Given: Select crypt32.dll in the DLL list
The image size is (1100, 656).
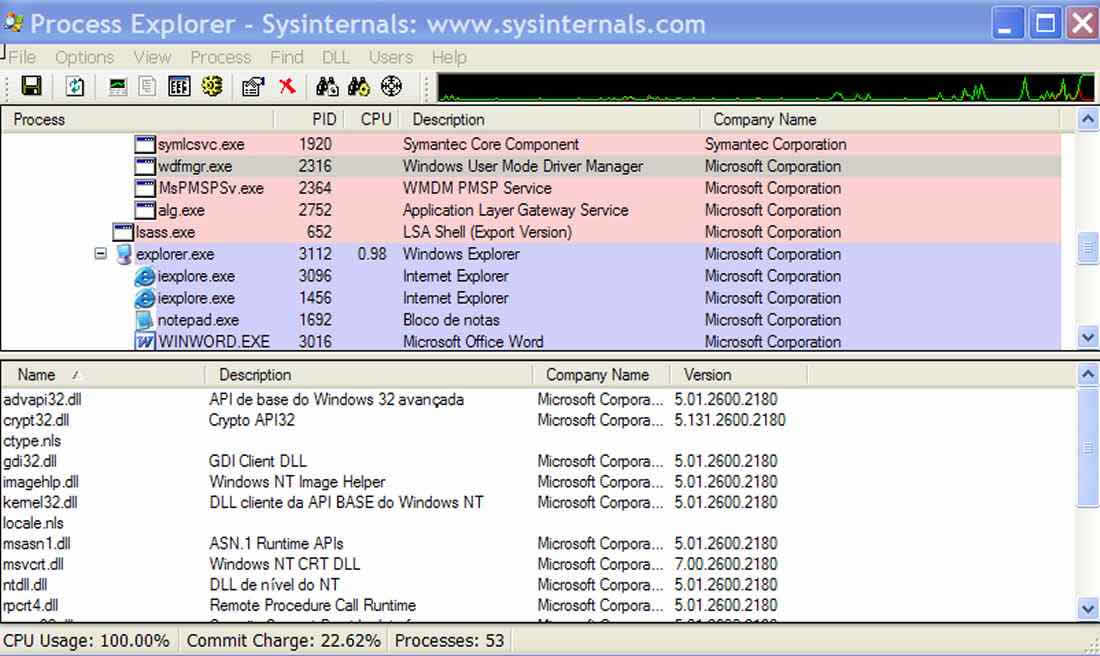Looking at the screenshot, I should (x=36, y=420).
